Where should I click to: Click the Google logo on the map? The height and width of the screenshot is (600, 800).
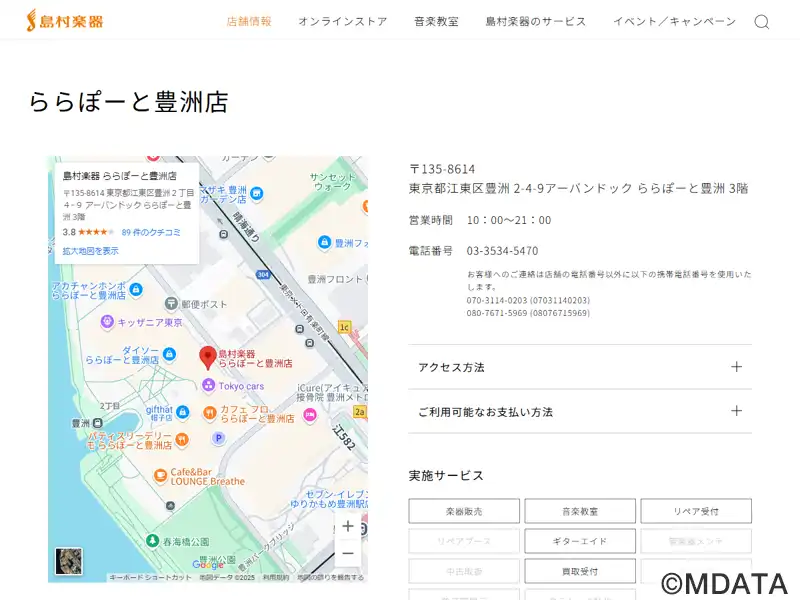(x=208, y=564)
